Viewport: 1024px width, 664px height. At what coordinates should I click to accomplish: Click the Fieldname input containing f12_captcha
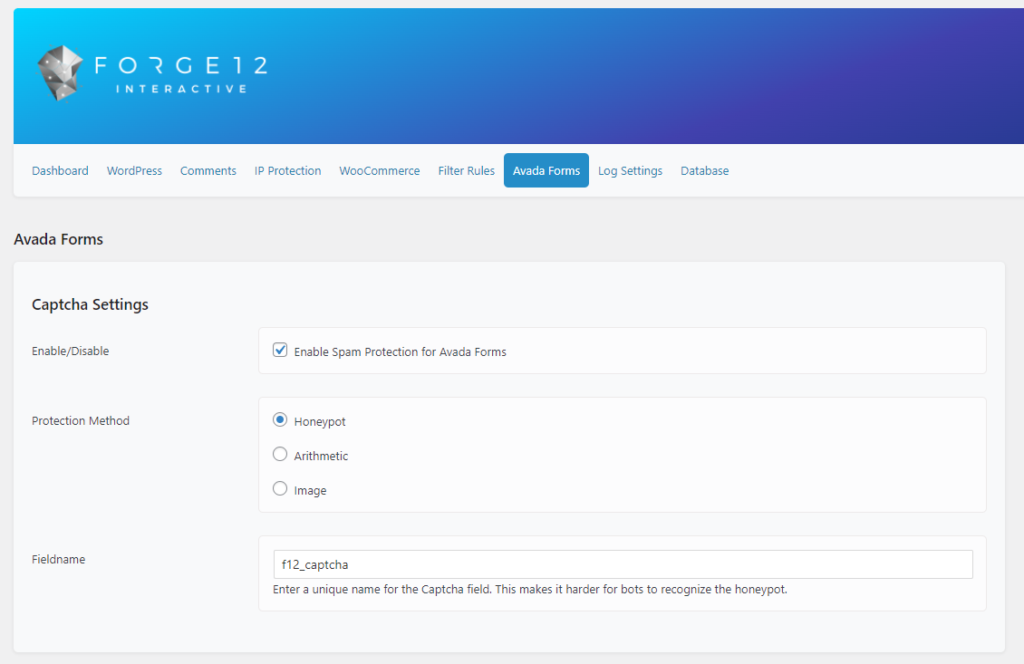coord(623,564)
